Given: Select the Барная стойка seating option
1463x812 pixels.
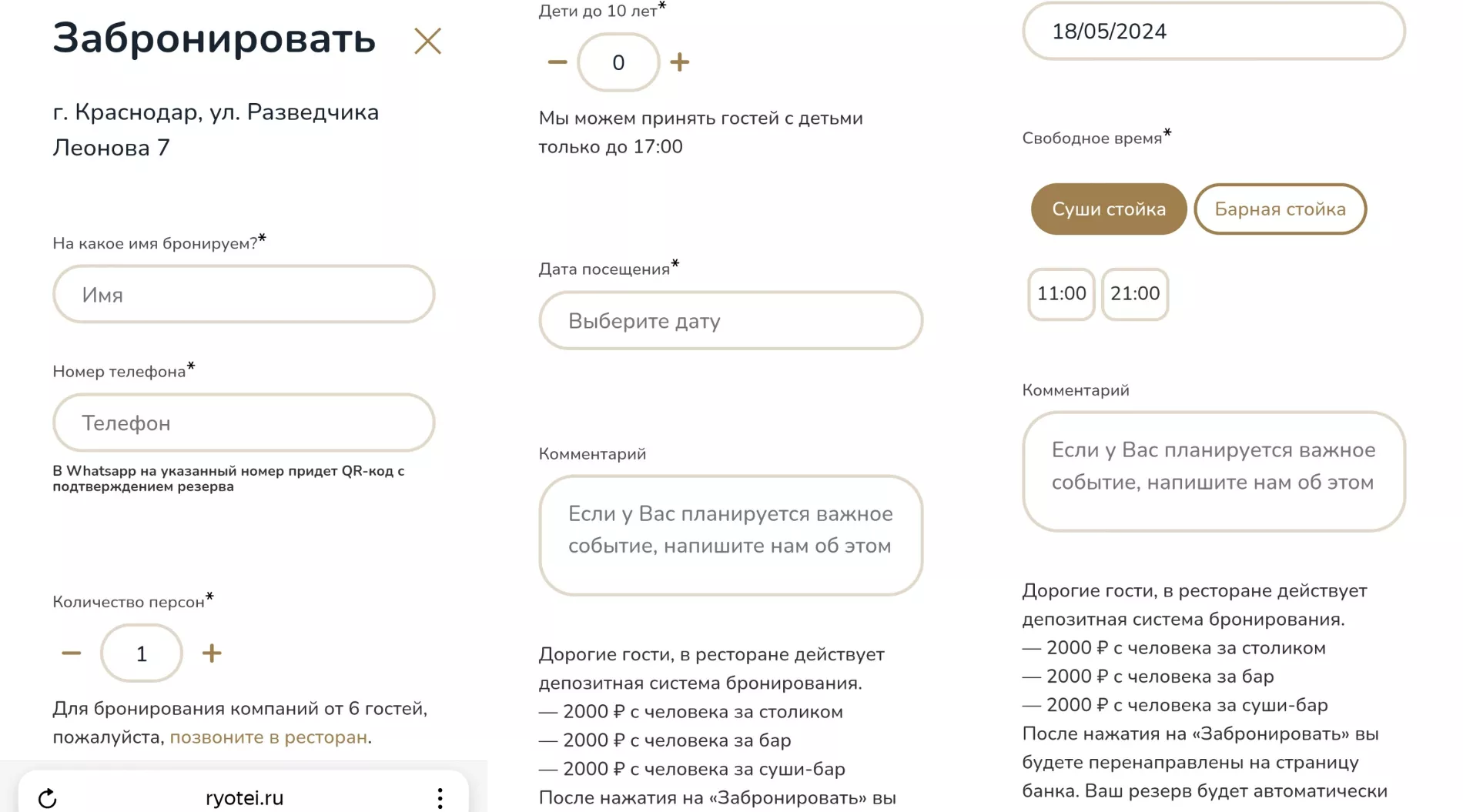Looking at the screenshot, I should [1280, 209].
